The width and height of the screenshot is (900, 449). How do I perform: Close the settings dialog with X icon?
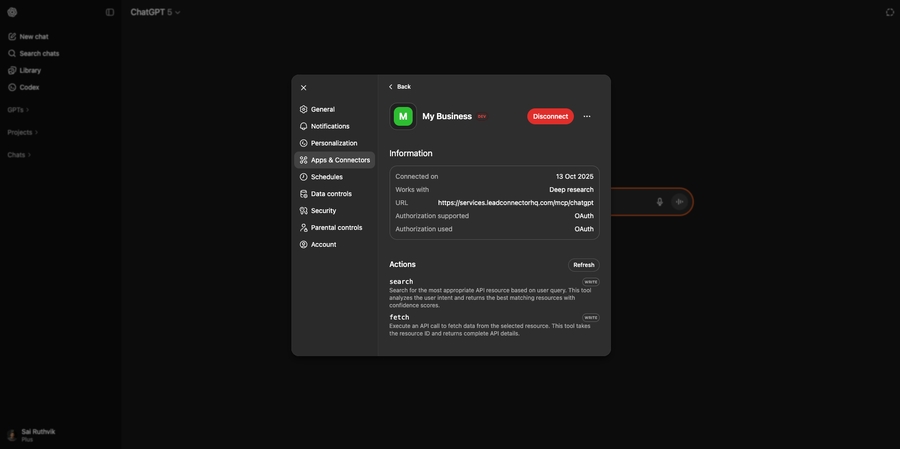point(304,88)
